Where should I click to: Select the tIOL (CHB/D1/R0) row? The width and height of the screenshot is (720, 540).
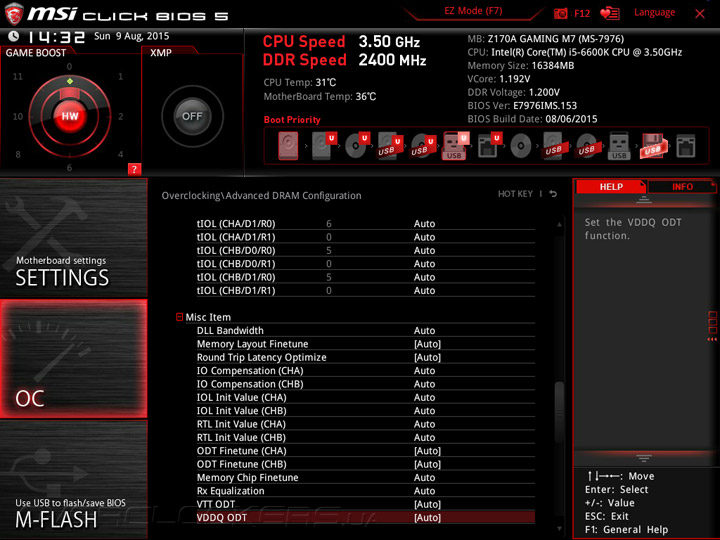(366, 277)
